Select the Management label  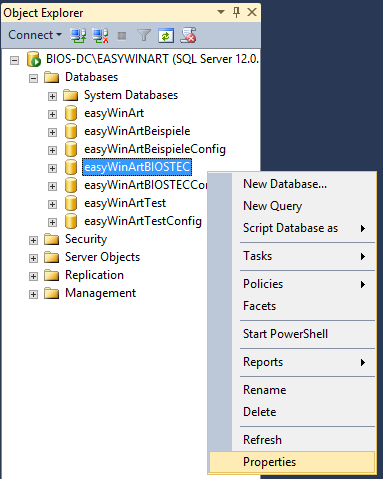(100, 293)
